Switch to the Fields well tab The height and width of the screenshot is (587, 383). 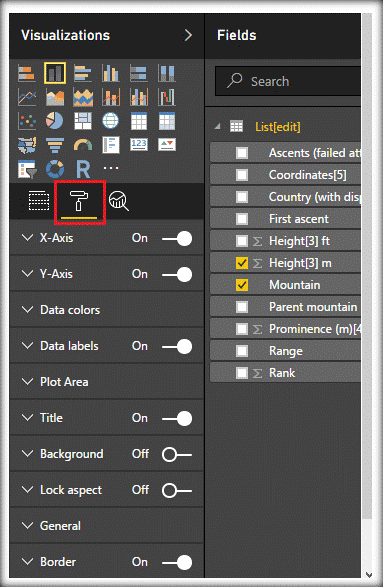point(39,201)
